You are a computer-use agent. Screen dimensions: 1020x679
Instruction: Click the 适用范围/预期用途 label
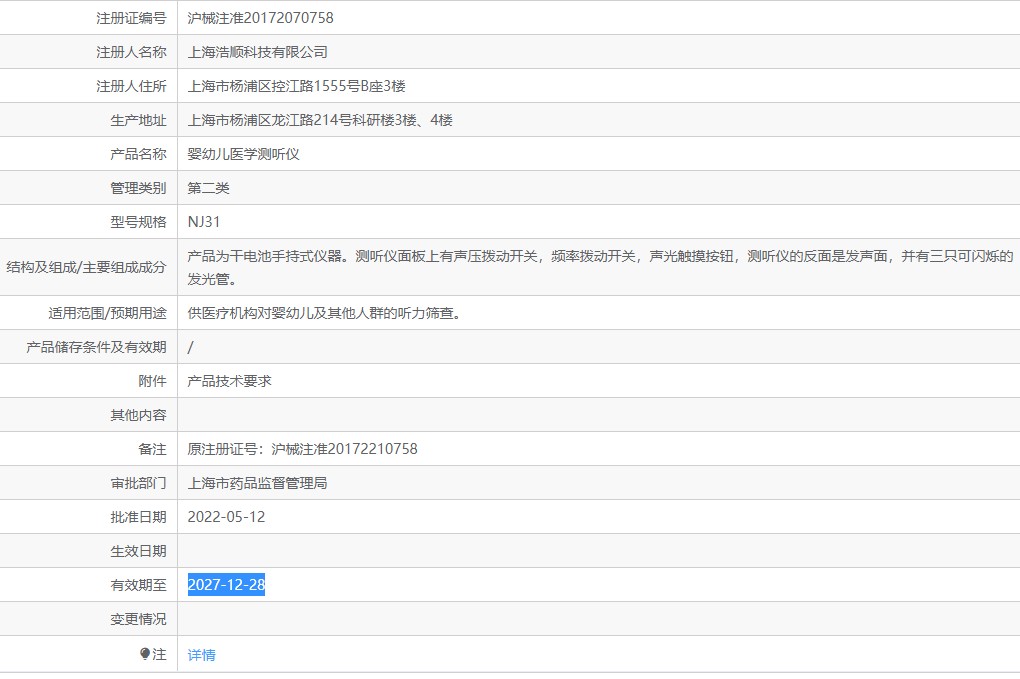[107, 313]
